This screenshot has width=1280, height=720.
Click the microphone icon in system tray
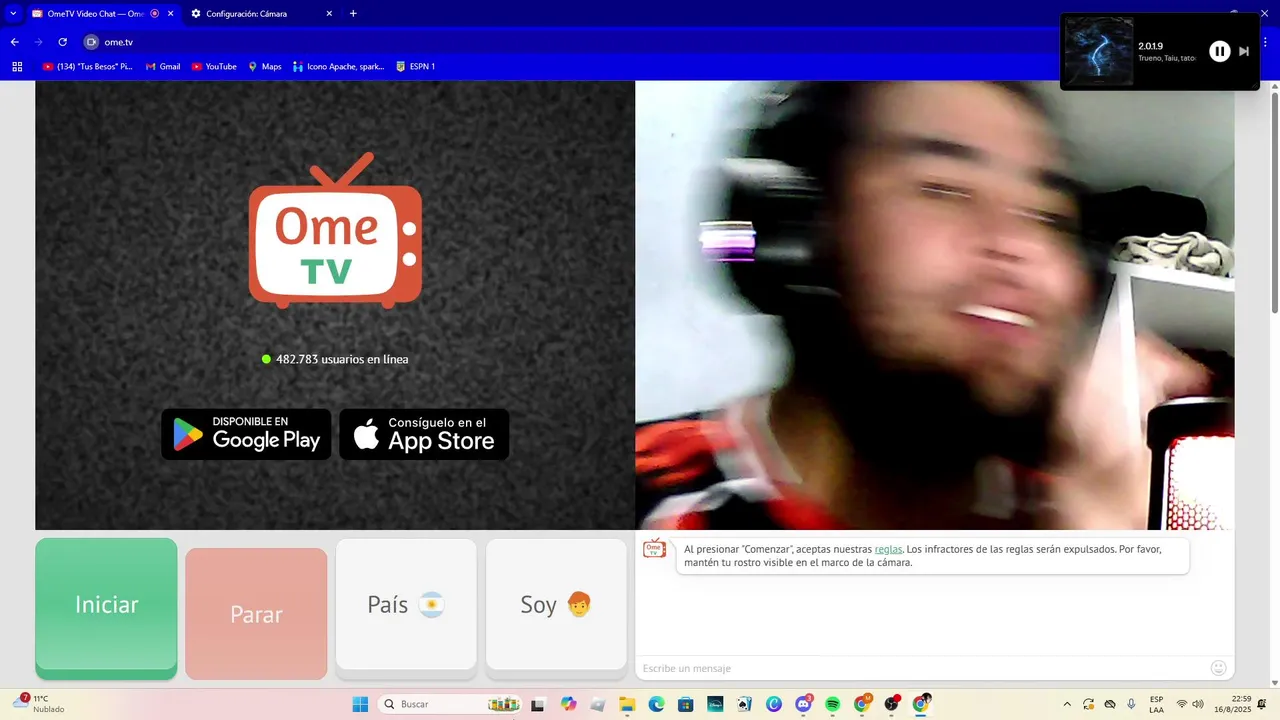point(1131,704)
